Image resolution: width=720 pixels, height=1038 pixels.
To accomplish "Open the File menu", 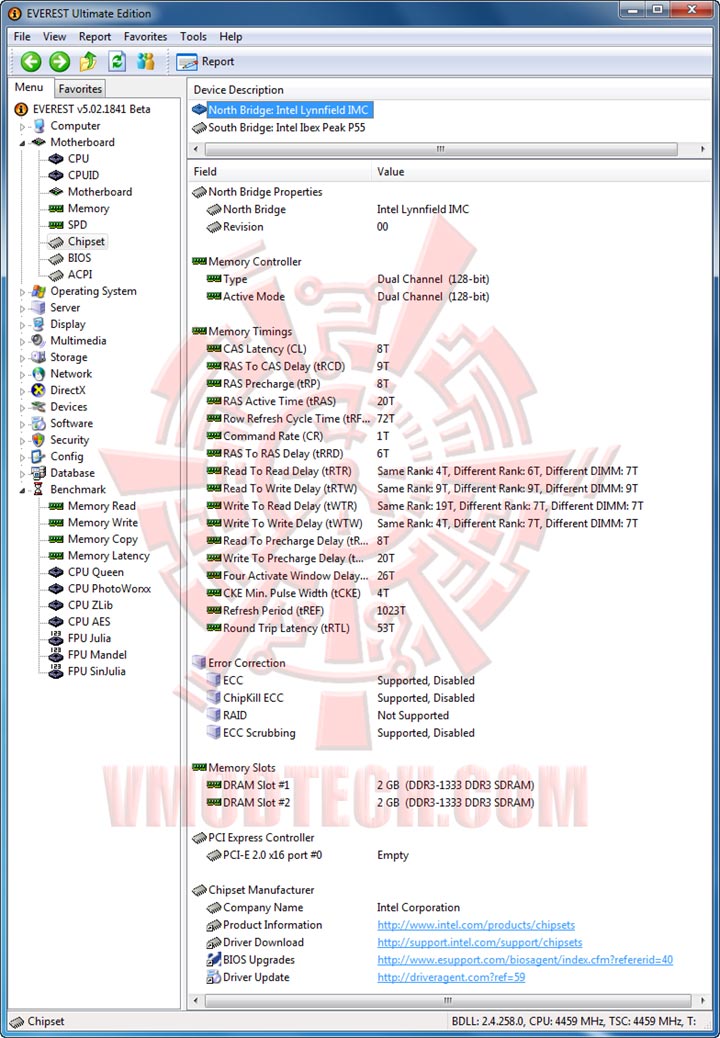I will (22, 36).
